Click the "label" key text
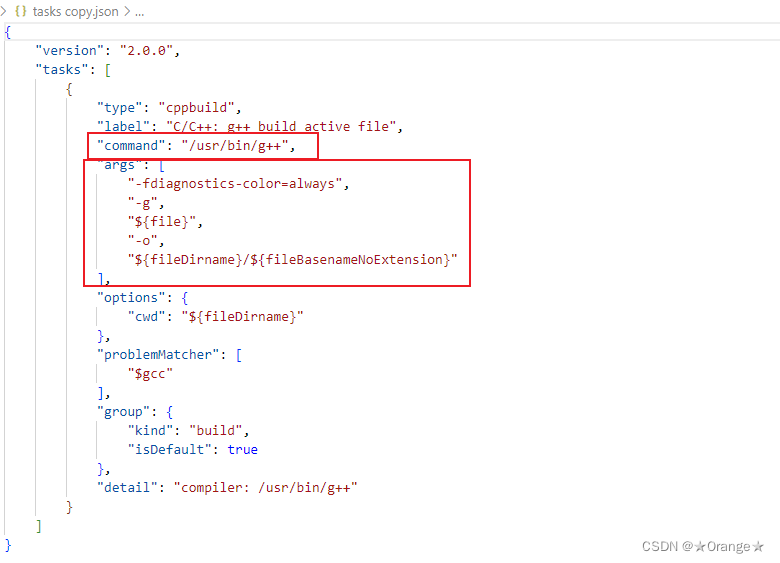The width and height of the screenshot is (780, 563). (x=123, y=127)
